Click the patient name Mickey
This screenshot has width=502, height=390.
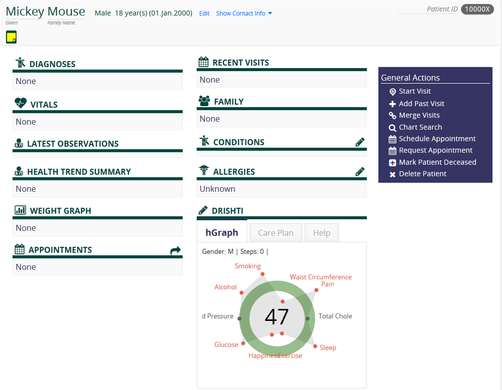pos(25,12)
